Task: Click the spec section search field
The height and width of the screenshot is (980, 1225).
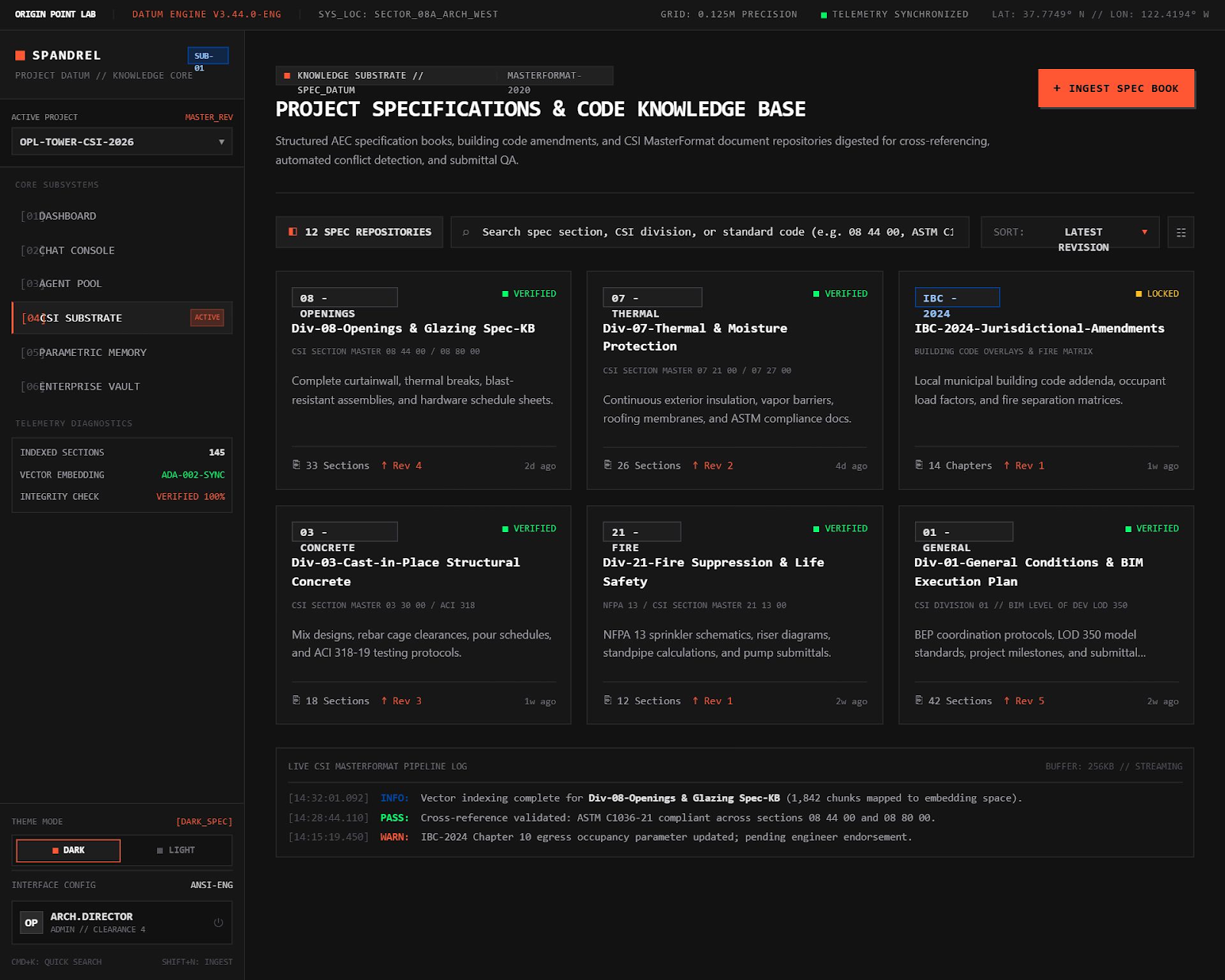Action: coord(710,232)
